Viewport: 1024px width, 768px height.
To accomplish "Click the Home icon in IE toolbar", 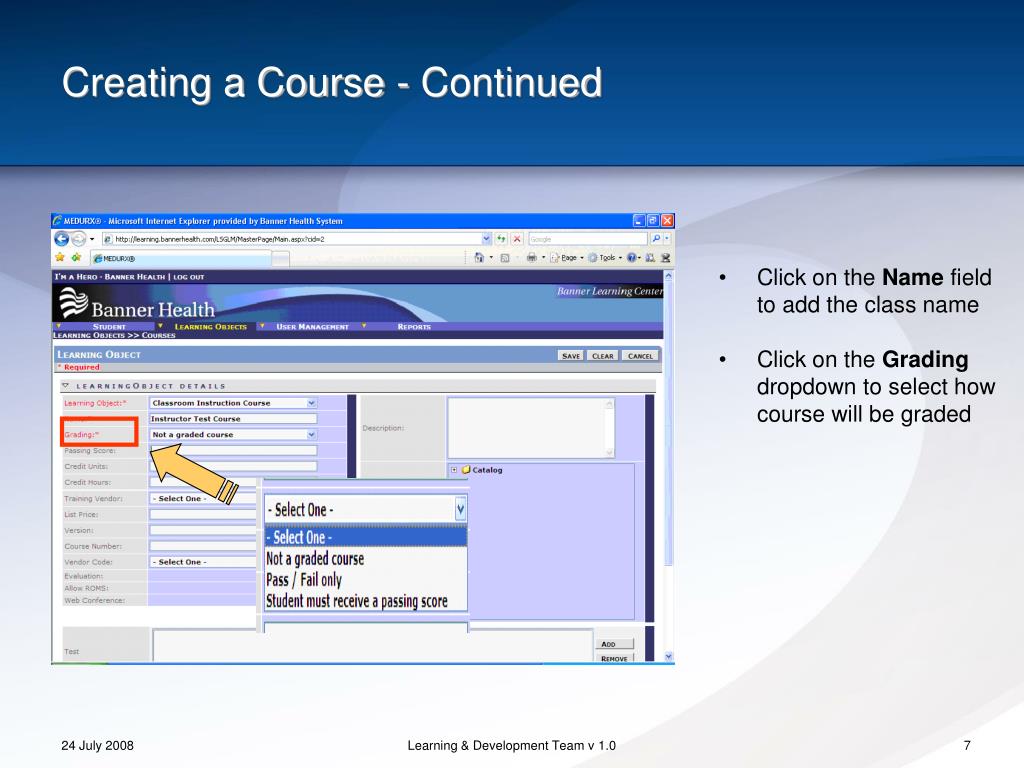I will [x=479, y=257].
